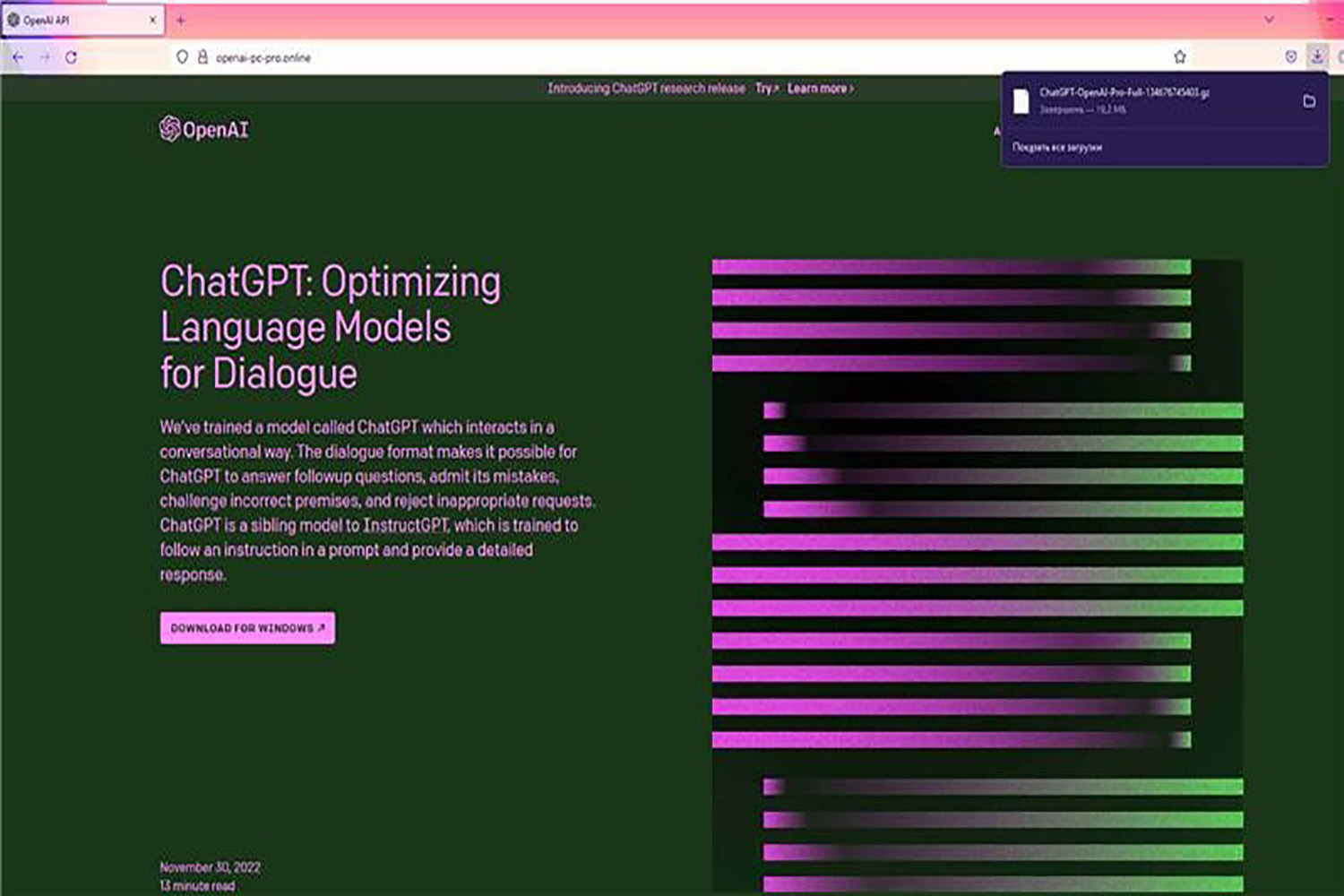The image size is (1344, 896).
Task: Bookmark page with the star icon
Action: coord(1180,57)
